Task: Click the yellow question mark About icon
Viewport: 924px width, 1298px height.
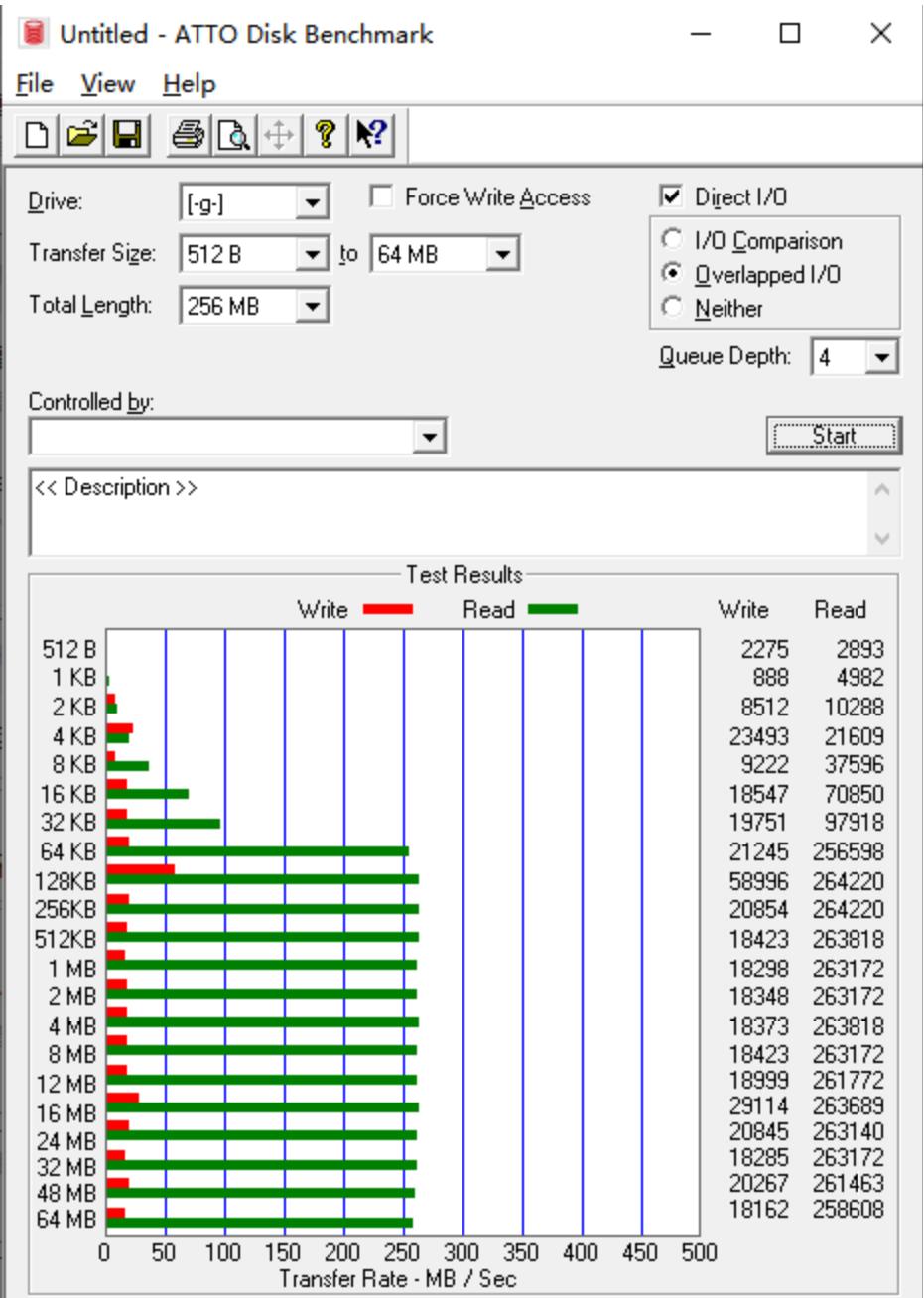Action: 325,135
